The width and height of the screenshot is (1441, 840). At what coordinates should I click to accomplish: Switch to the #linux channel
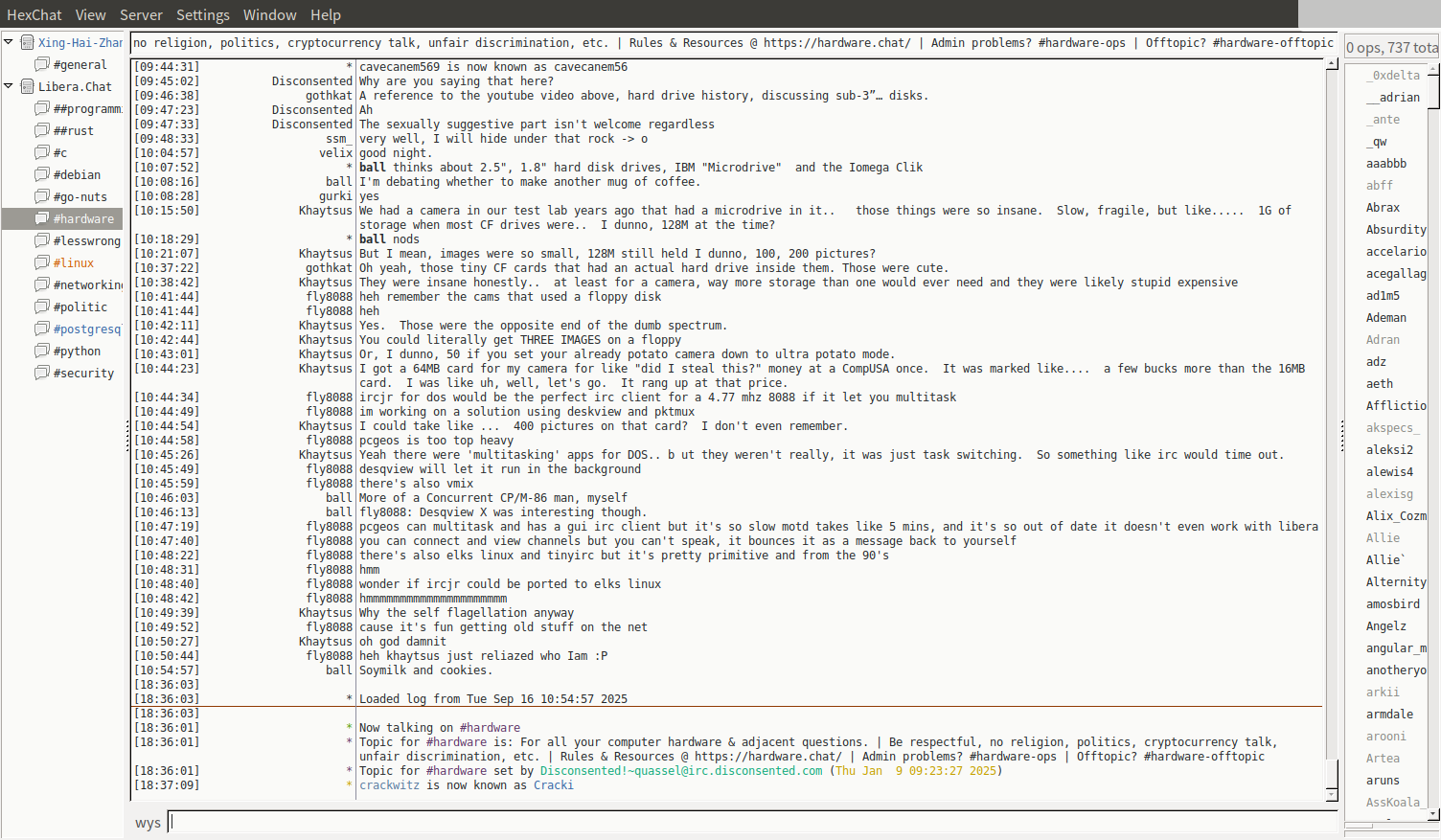click(x=74, y=263)
